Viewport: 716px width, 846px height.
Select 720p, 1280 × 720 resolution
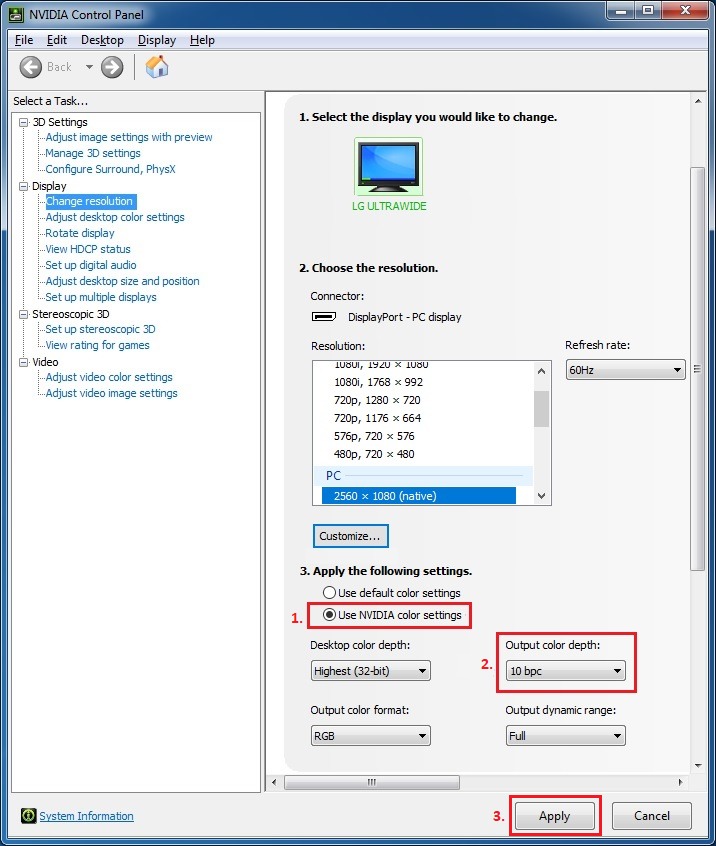click(377, 400)
